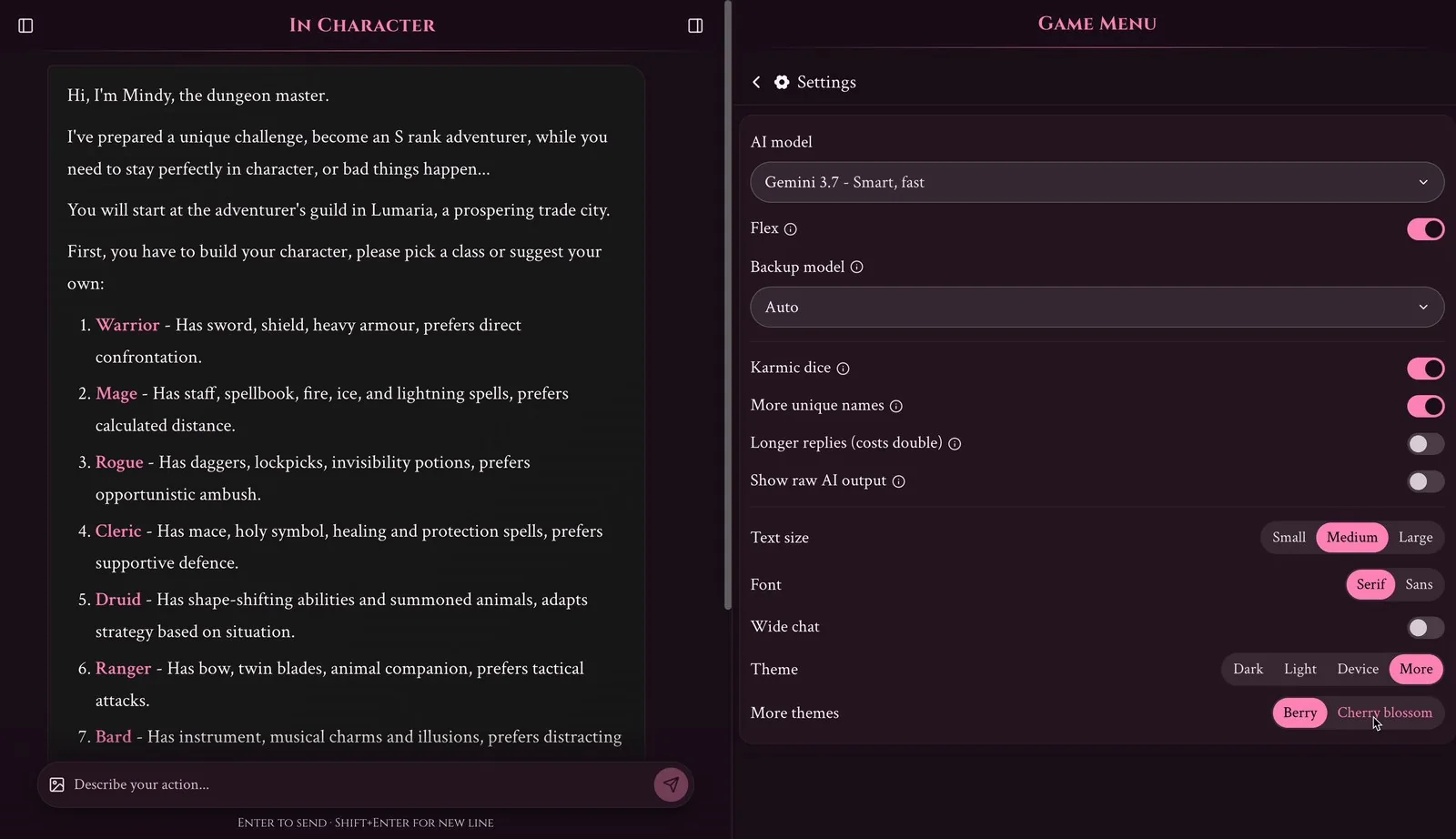Choose the Bard class link

(x=114, y=736)
